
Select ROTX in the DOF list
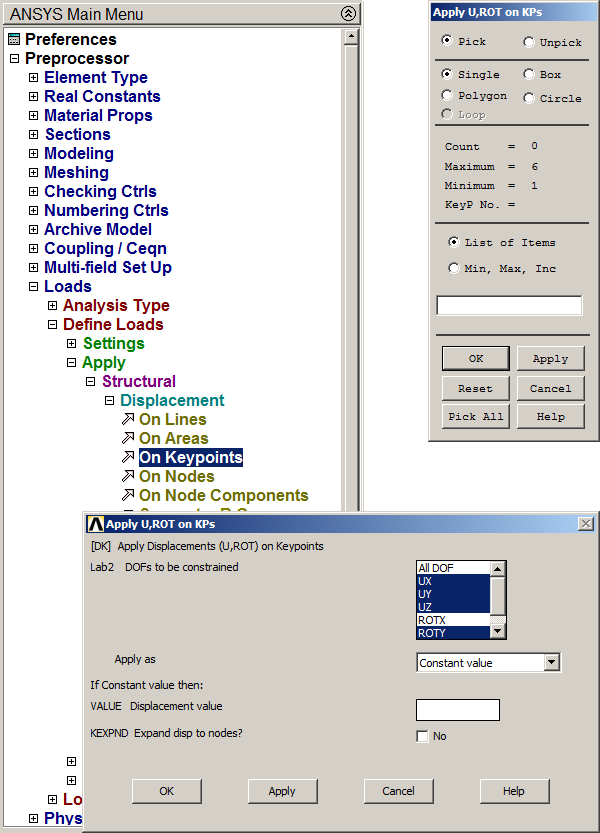[x=453, y=620]
